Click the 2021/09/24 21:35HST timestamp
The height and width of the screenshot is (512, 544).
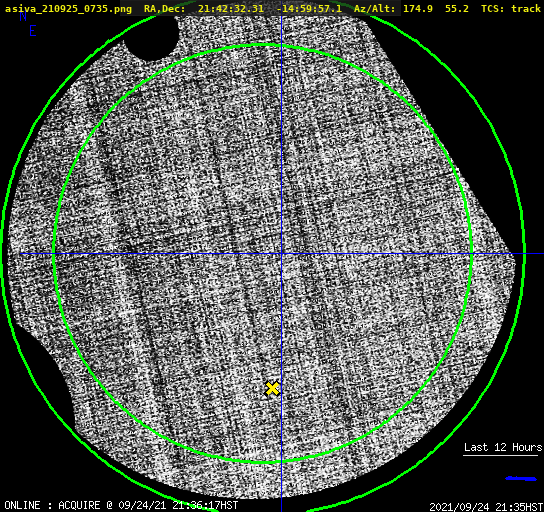click(x=486, y=507)
